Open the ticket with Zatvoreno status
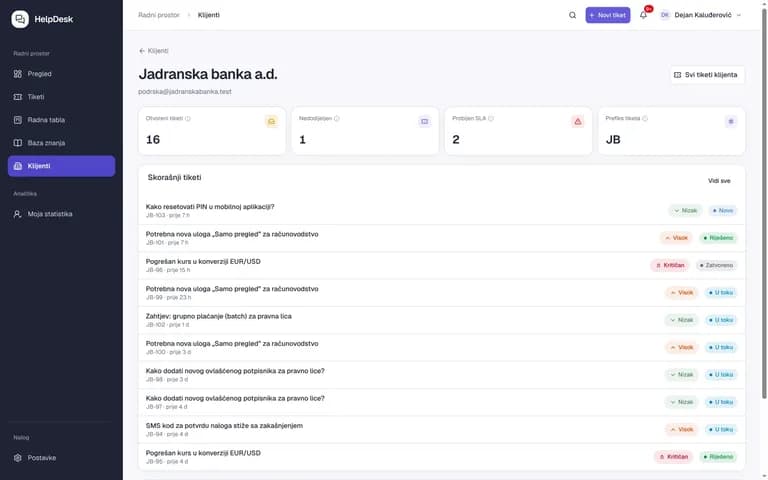This screenshot has width=768, height=480. [441, 265]
